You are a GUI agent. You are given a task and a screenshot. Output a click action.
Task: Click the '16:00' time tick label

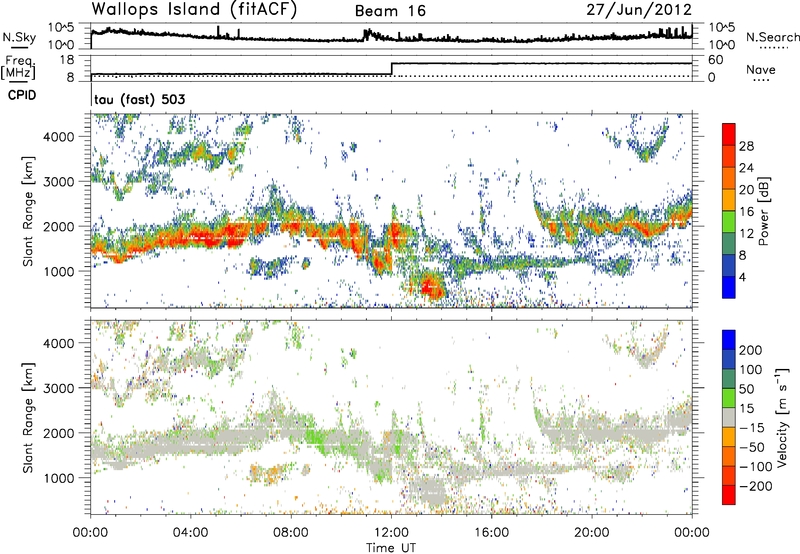coord(491,533)
